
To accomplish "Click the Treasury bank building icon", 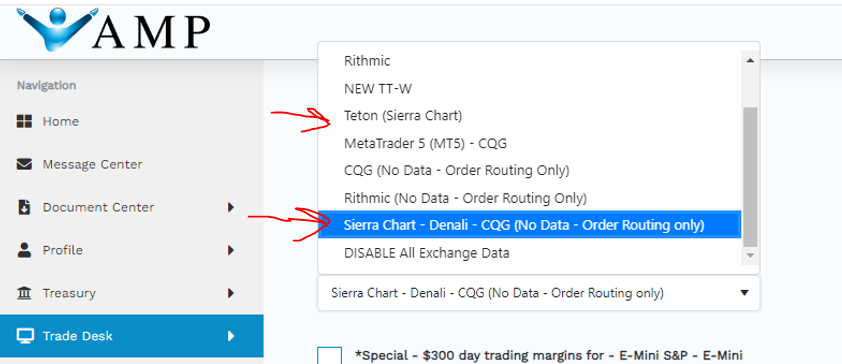I will point(24,293).
